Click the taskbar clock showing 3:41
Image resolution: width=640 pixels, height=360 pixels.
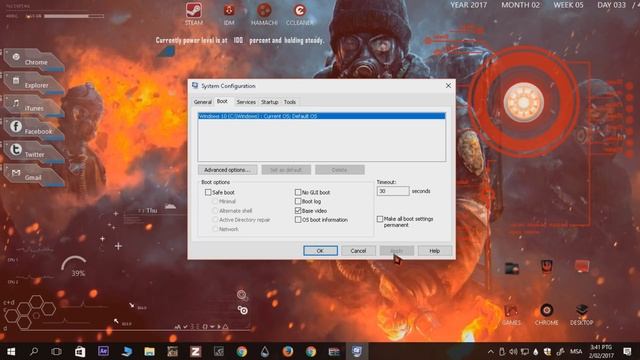point(601,351)
